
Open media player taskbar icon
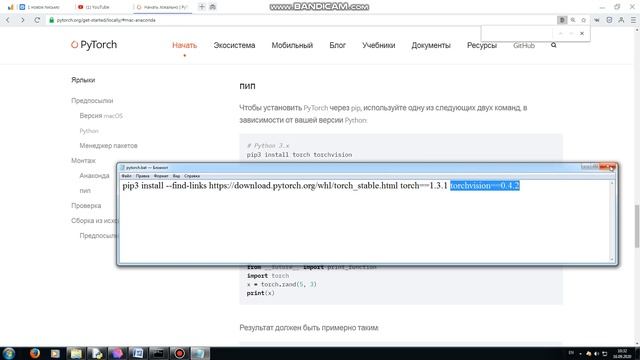pos(55,353)
